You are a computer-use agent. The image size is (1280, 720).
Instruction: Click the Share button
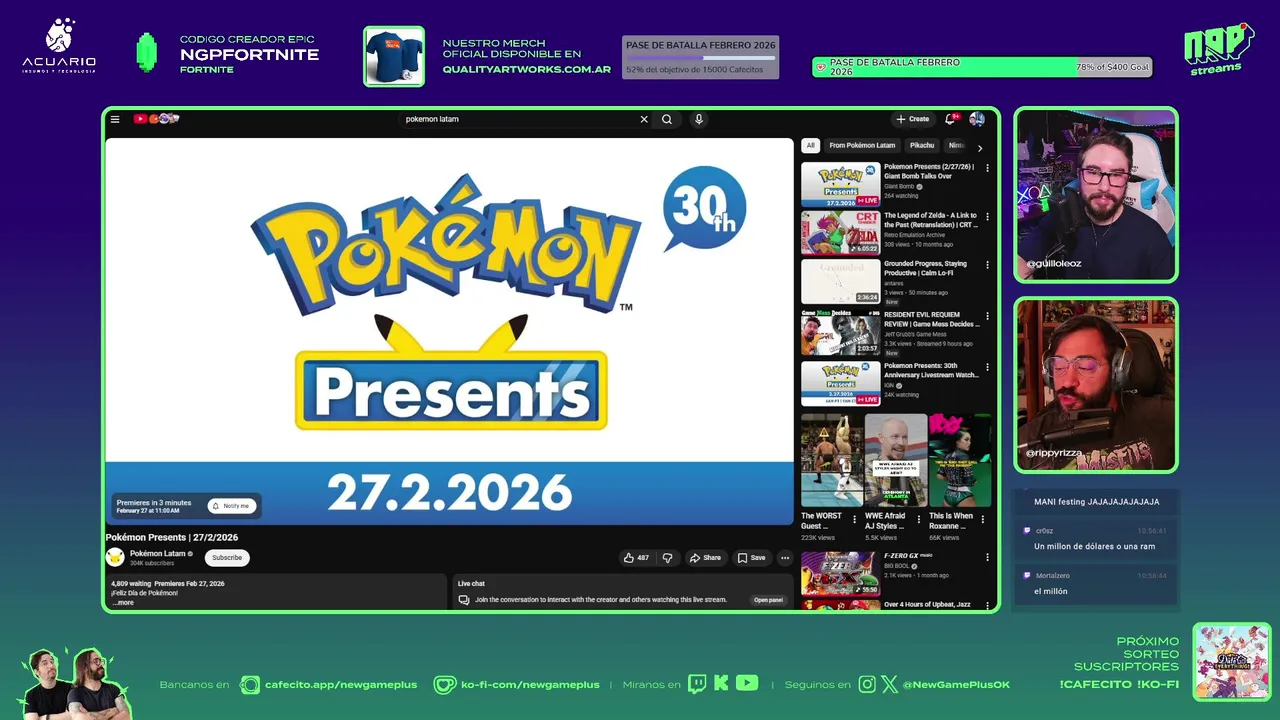click(705, 558)
